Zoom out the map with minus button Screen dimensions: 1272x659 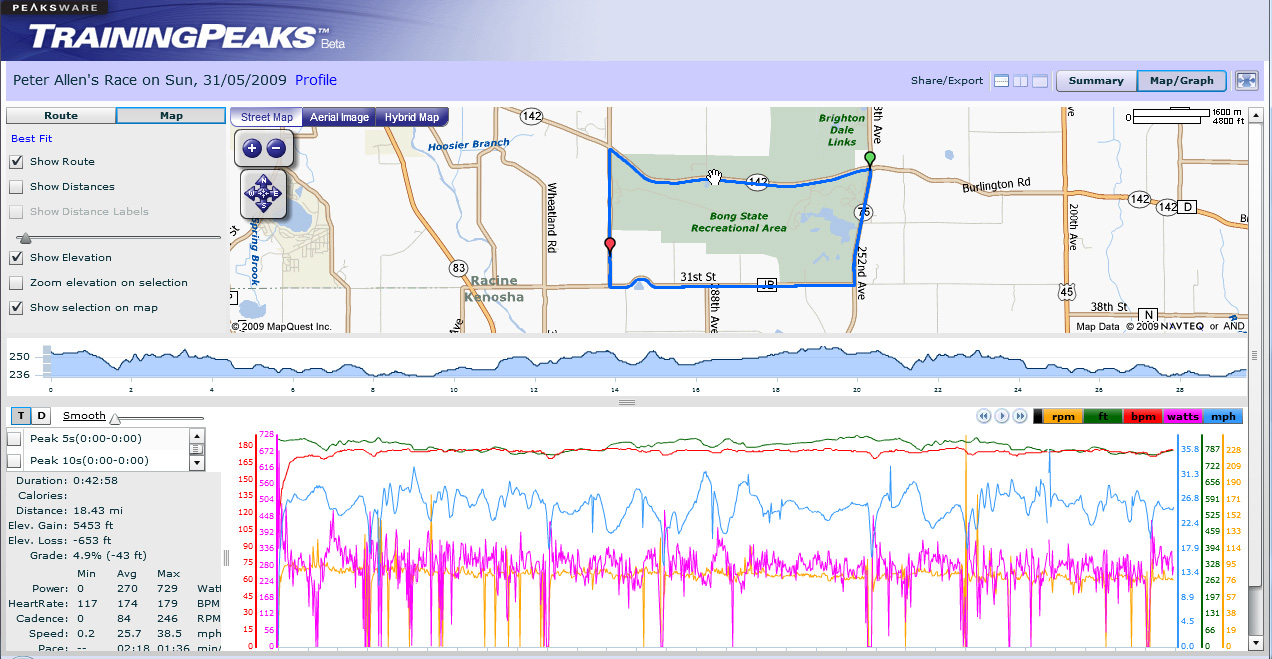point(277,148)
